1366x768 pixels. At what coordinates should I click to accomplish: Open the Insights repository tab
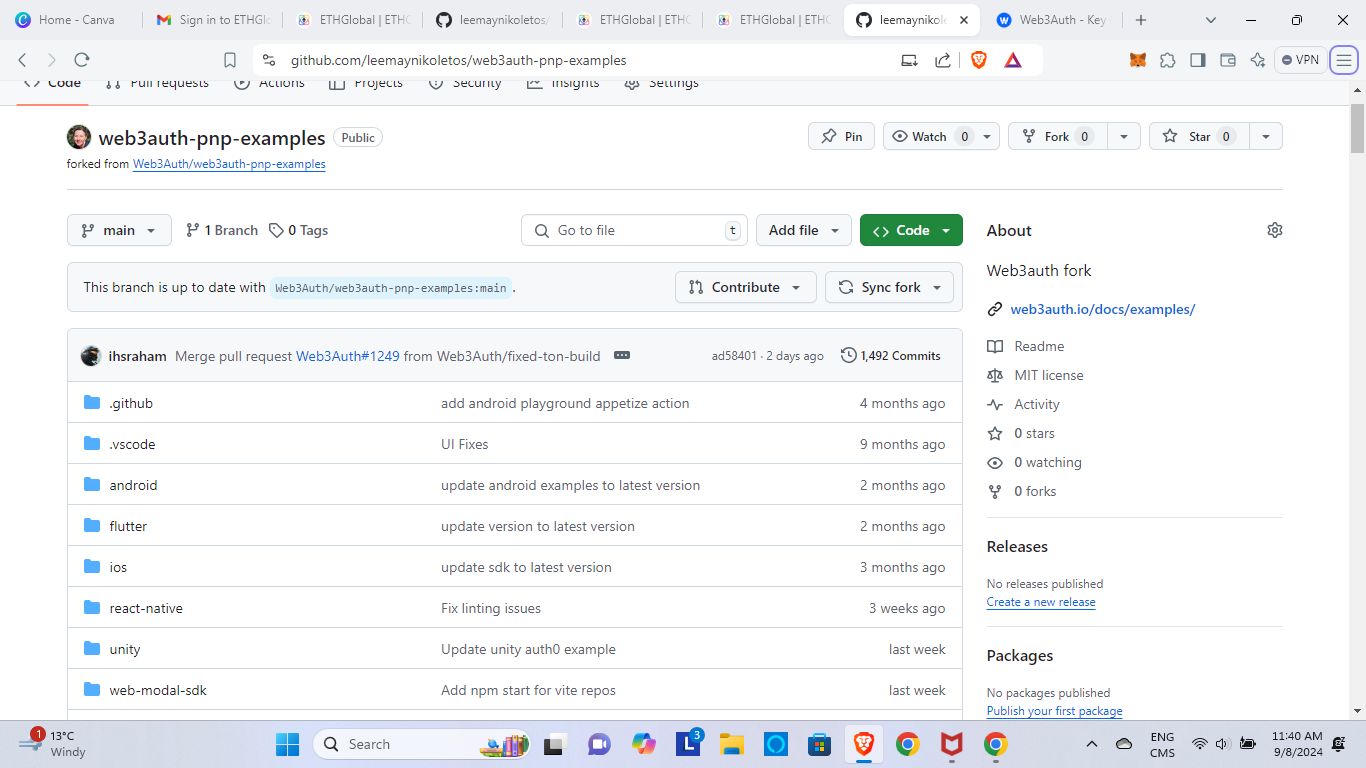(563, 82)
